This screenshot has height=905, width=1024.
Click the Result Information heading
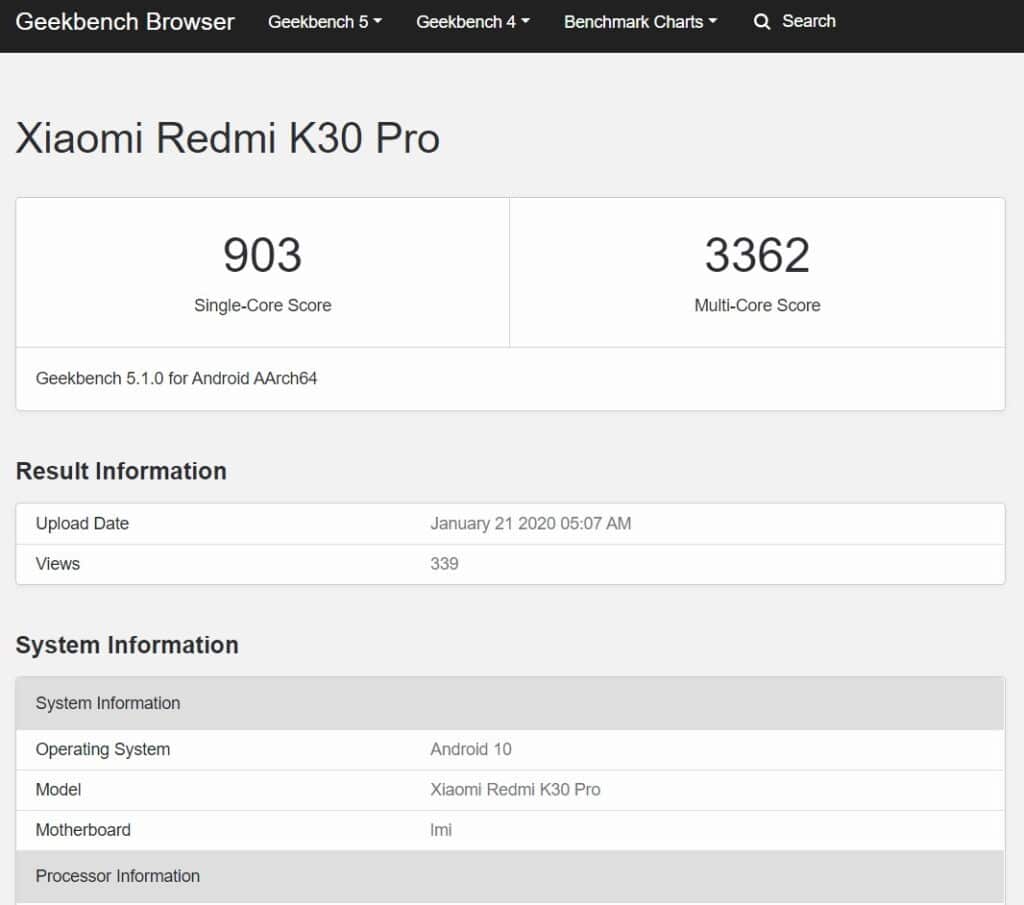(x=121, y=471)
